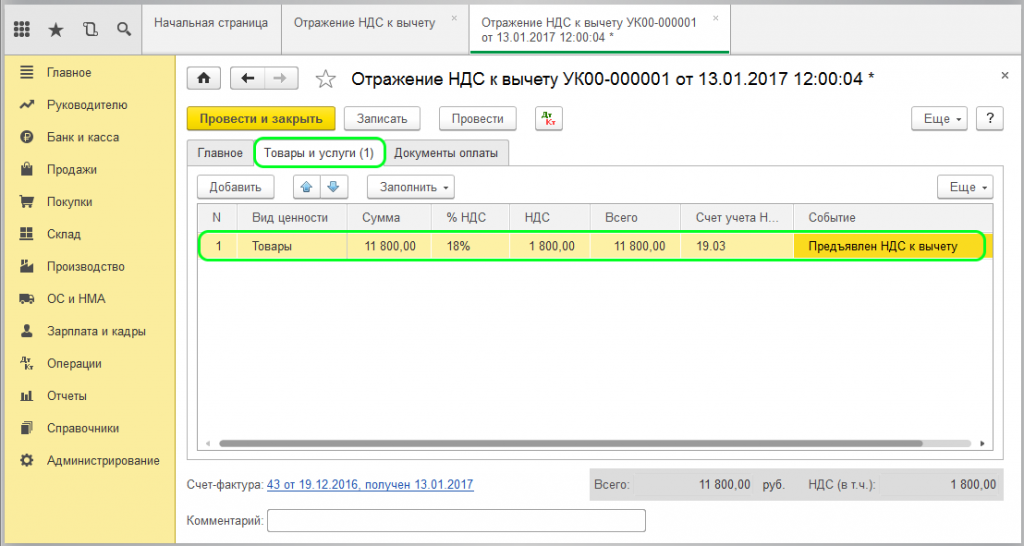Click the Событие column header

point(893,217)
